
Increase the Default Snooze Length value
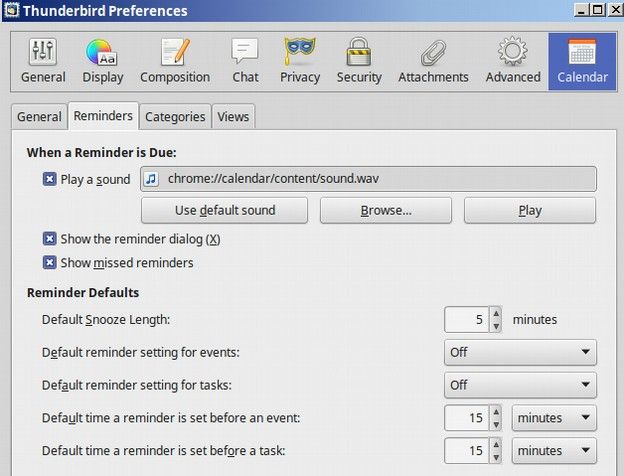click(x=496, y=314)
